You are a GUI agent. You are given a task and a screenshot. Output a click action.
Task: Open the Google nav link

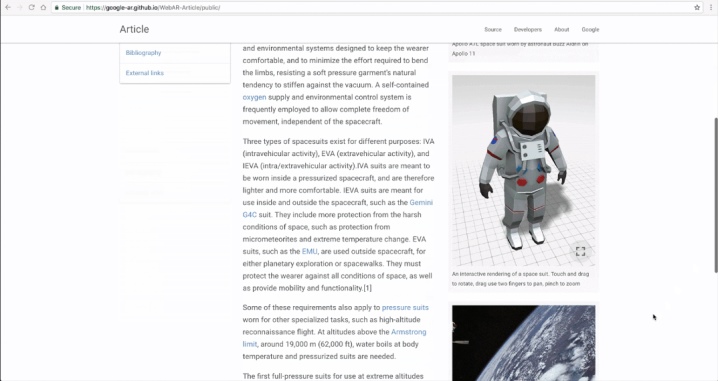590,29
